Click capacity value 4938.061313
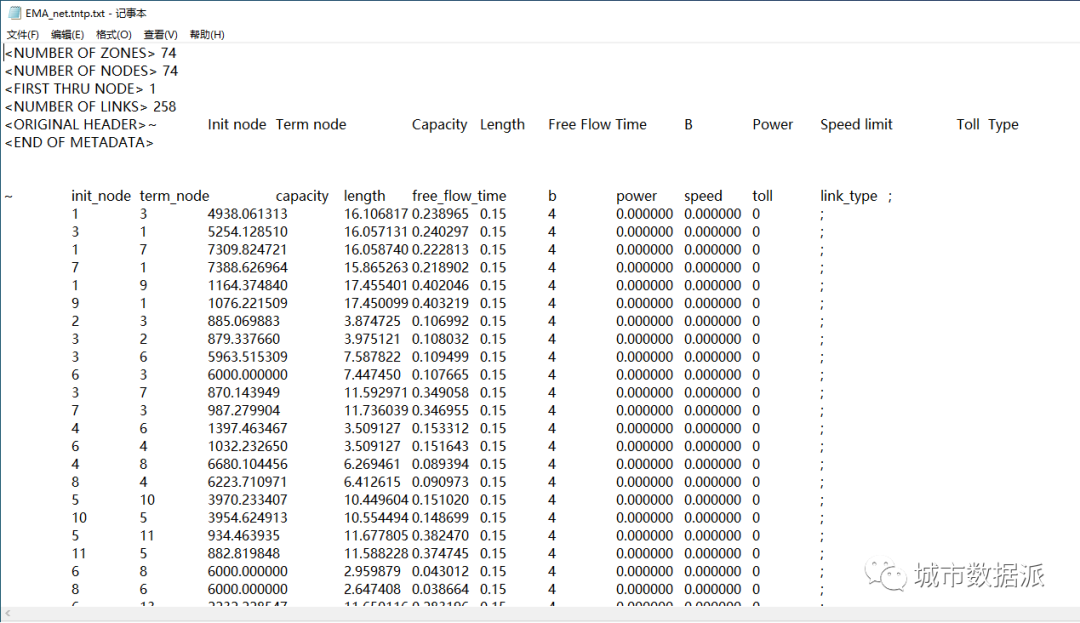The height and width of the screenshot is (623, 1080). (247, 214)
